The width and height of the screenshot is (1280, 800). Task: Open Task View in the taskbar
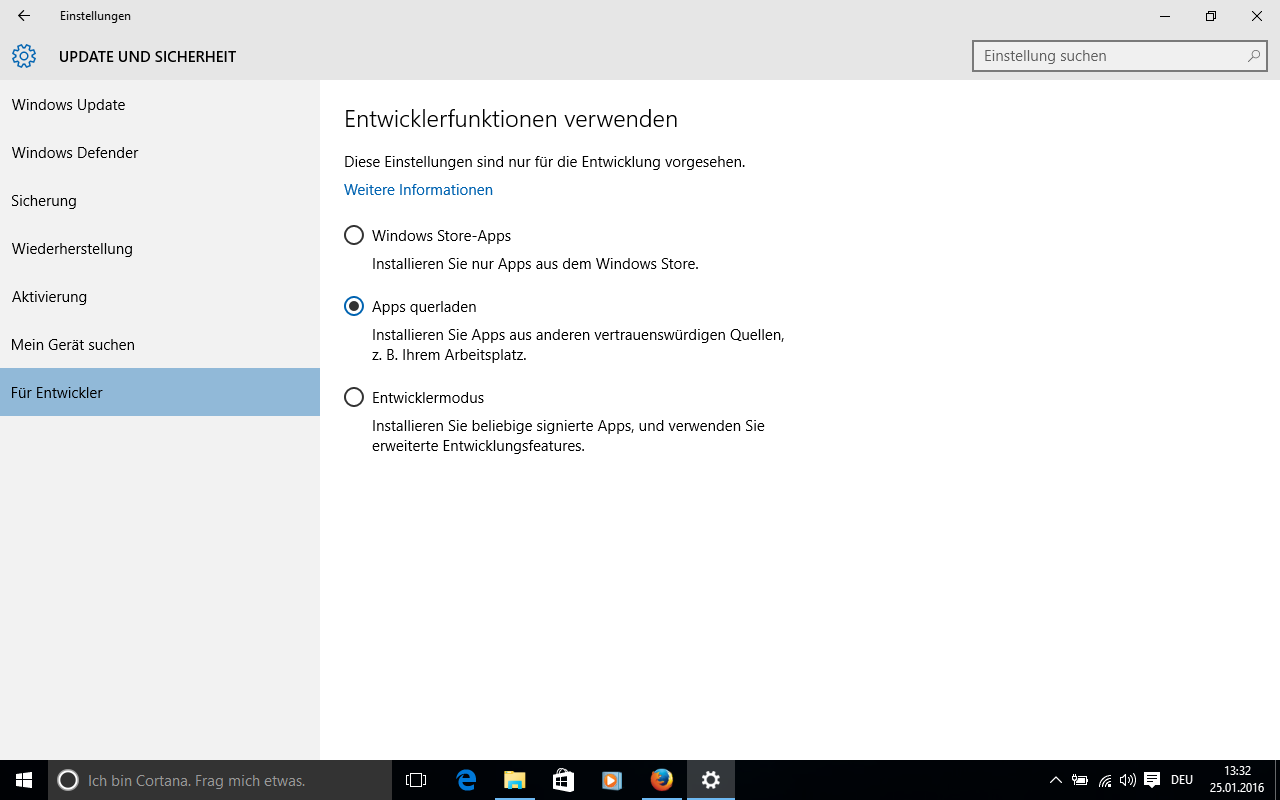tap(416, 780)
